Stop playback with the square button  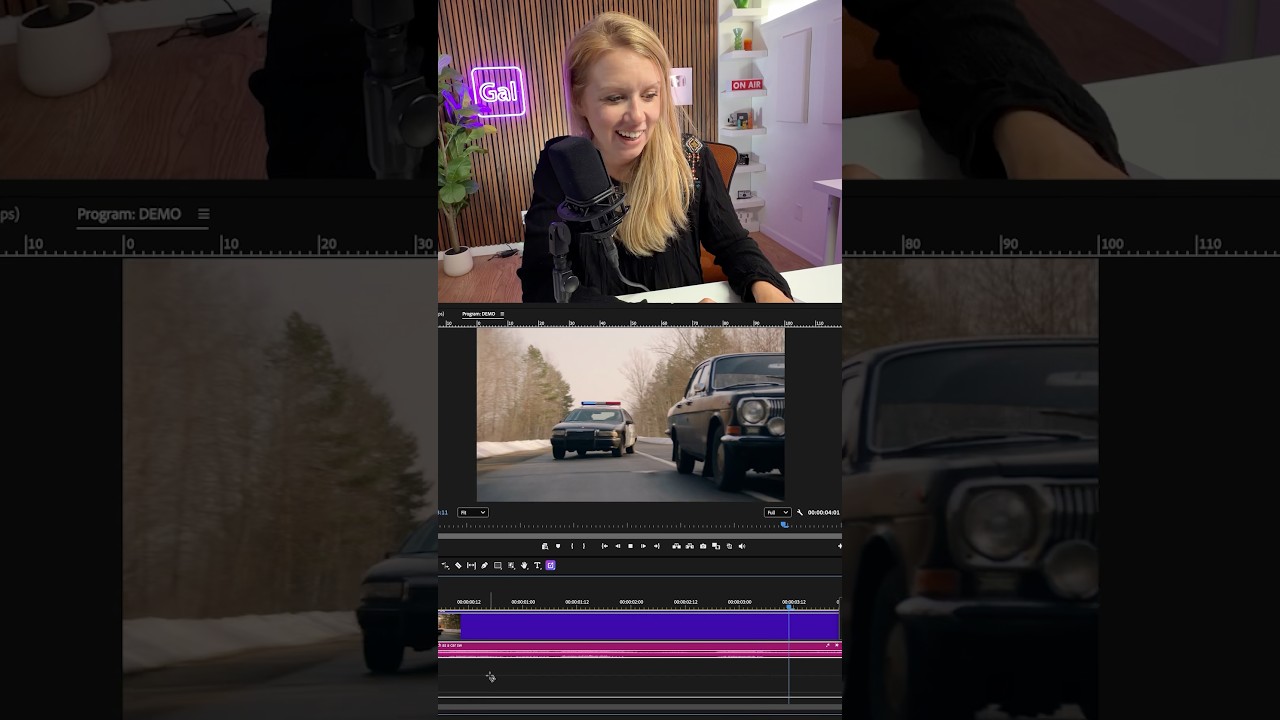tap(630, 546)
